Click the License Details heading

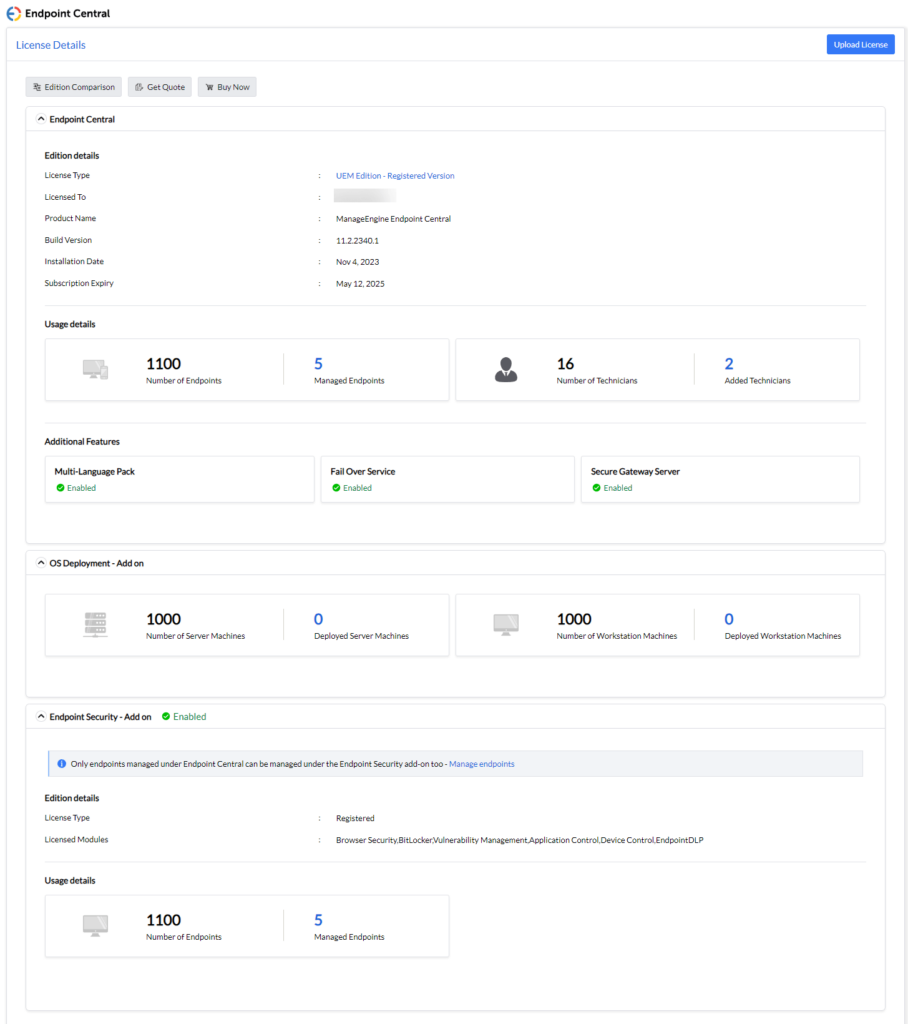(x=51, y=45)
